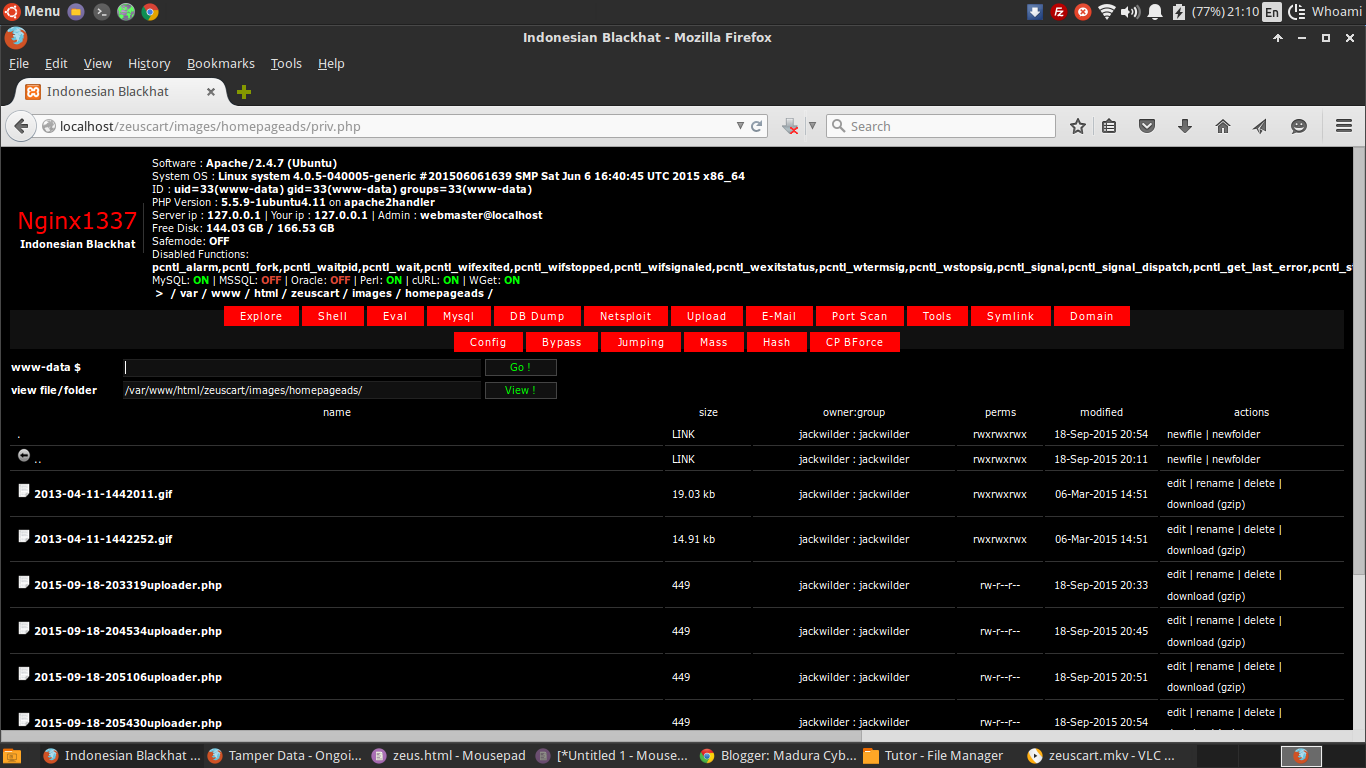The height and width of the screenshot is (768, 1366).
Task: Open dropdown beside blocked-plugin icon
Action: [x=812, y=126]
